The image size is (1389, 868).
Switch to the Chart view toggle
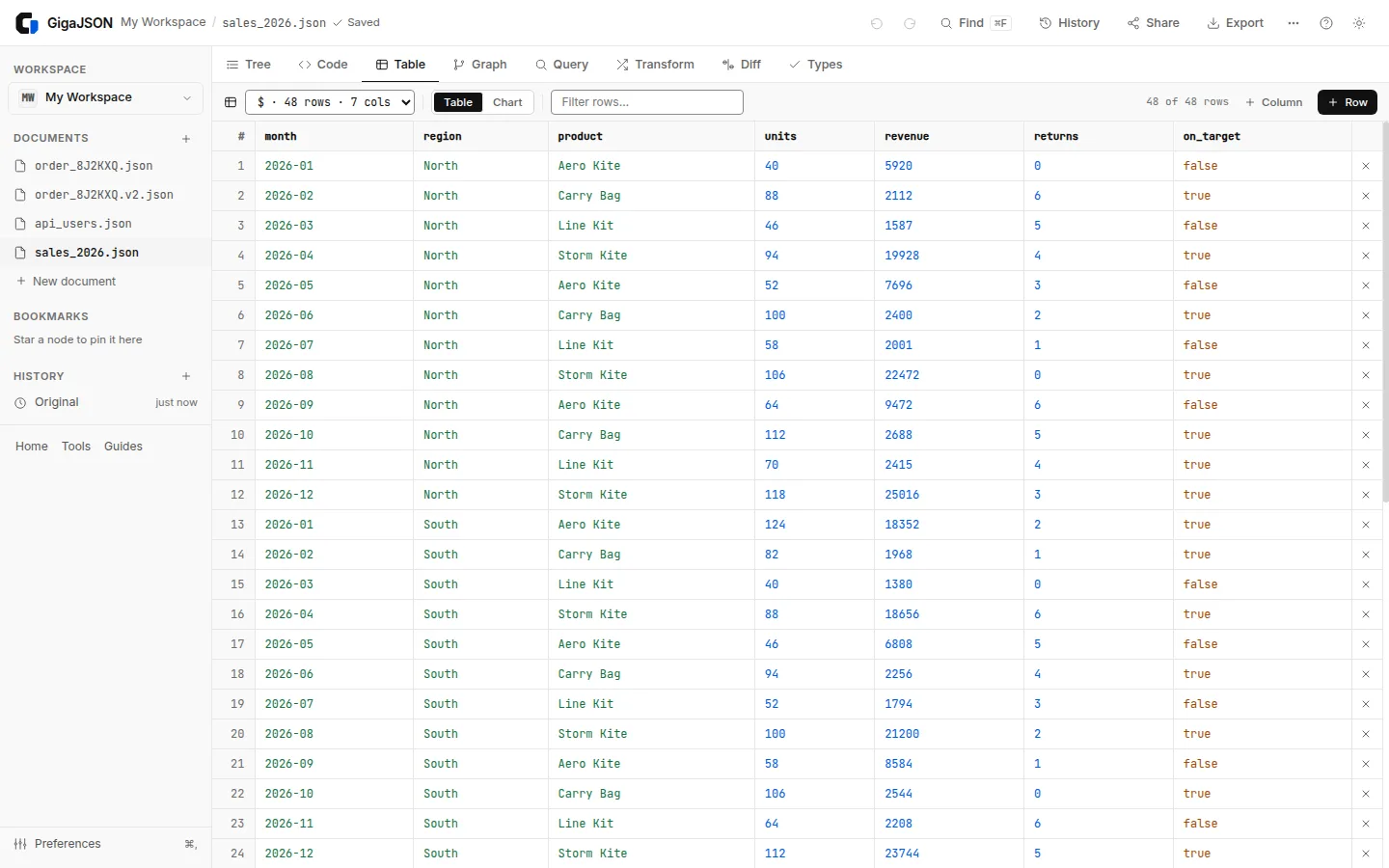[507, 102]
